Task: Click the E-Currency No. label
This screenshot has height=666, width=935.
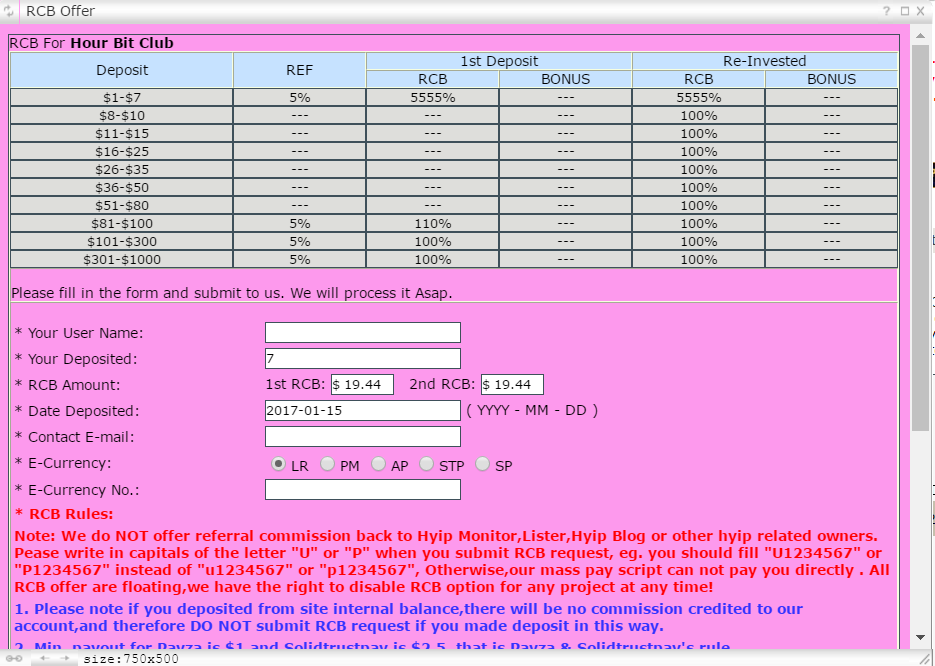Action: pos(77,490)
